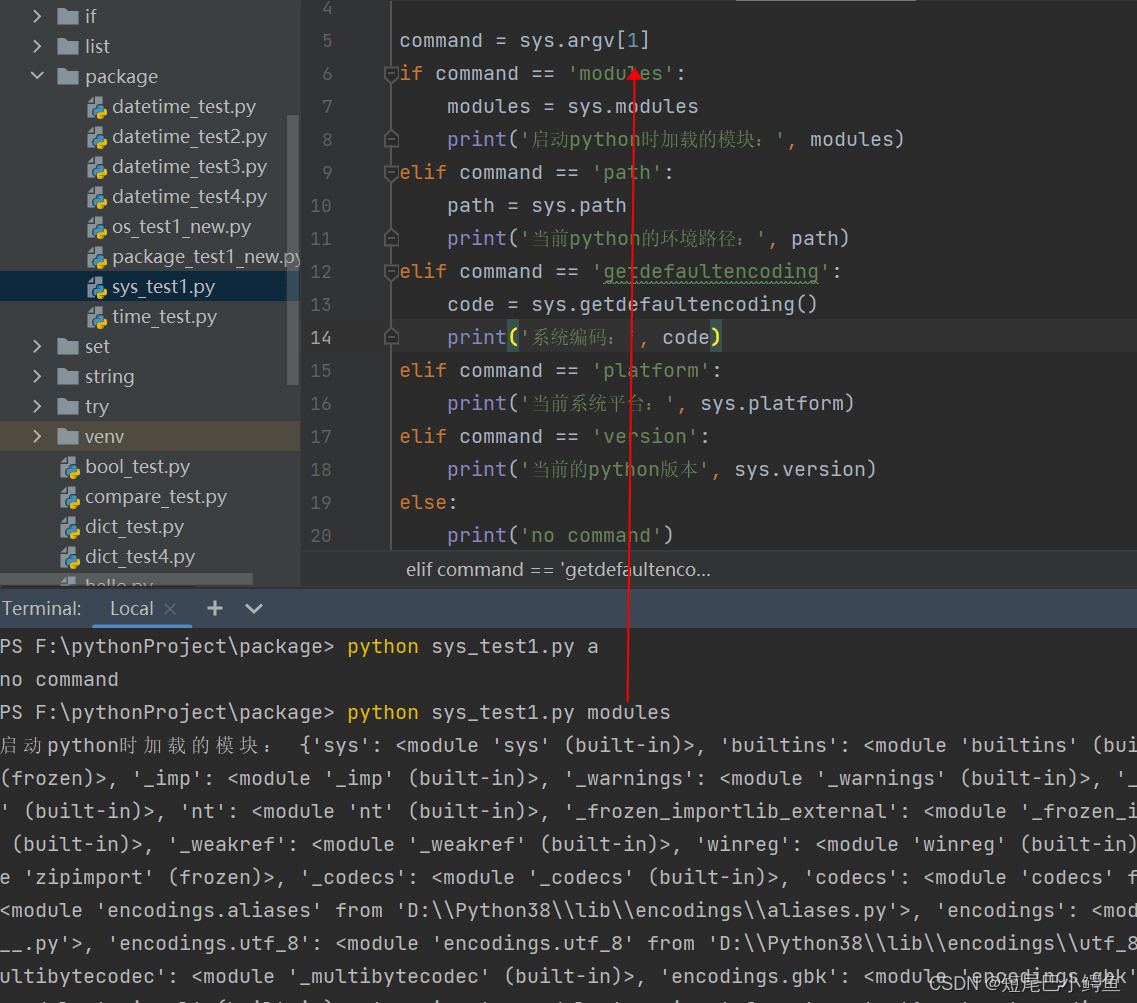Click the file icon next to time_test.py

click(x=97, y=317)
